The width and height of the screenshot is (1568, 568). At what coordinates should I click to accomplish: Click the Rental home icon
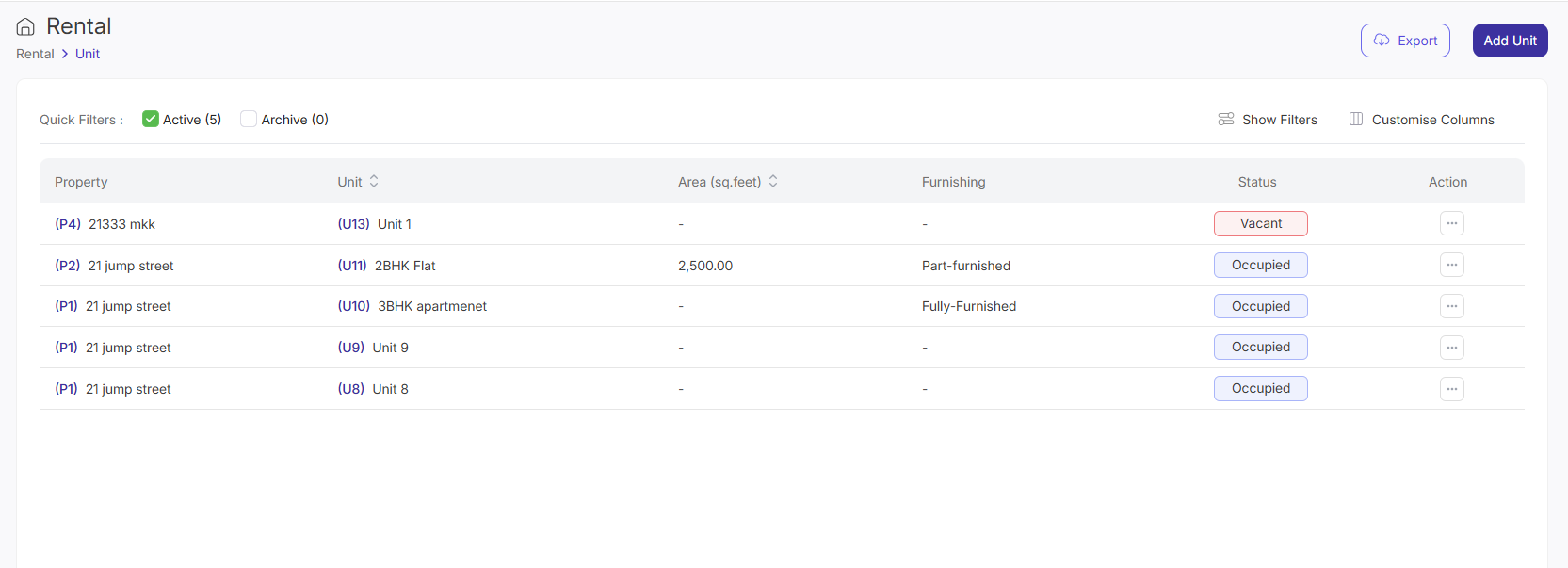[x=25, y=26]
